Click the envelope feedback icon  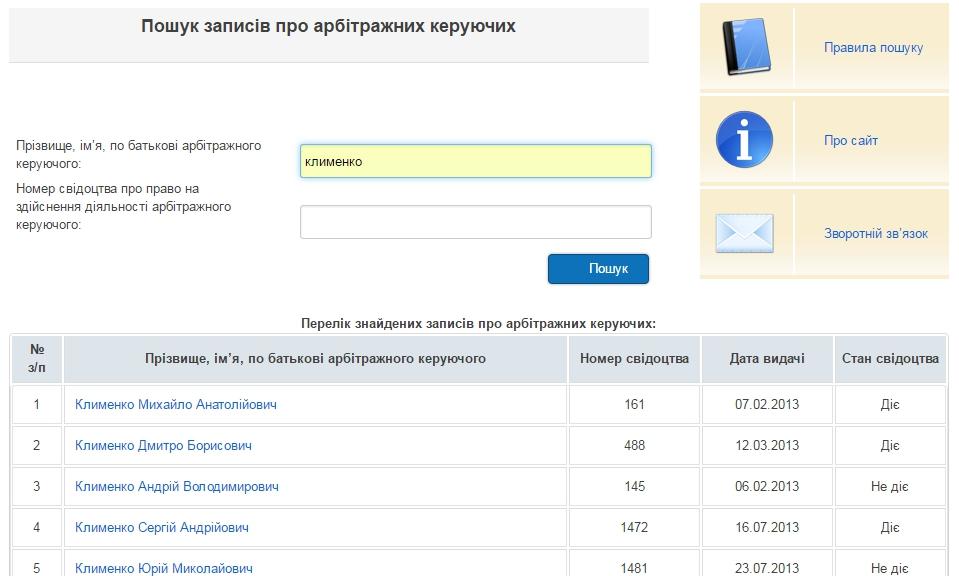(x=744, y=233)
